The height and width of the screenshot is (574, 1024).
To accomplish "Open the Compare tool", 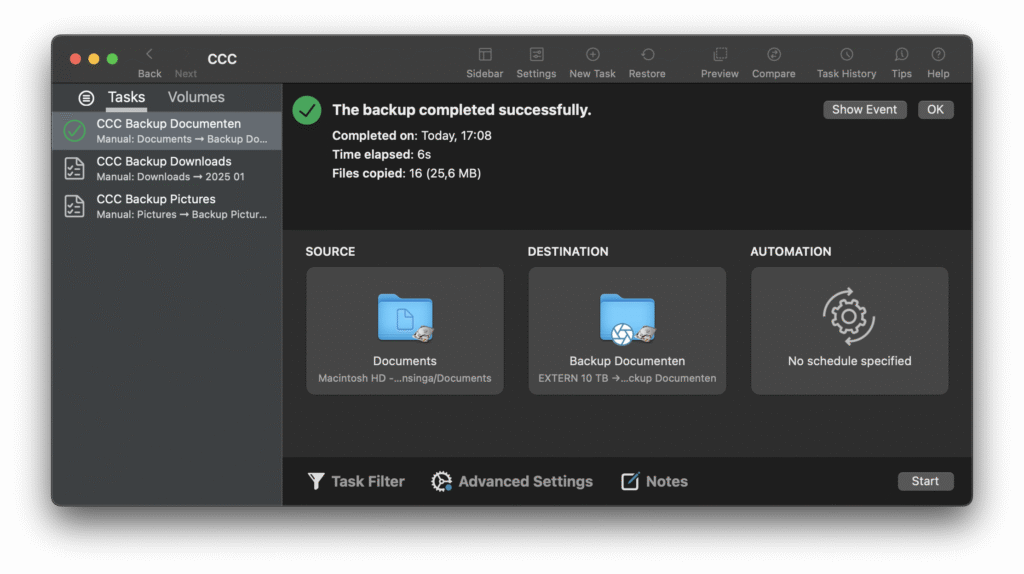I will pyautogui.click(x=774, y=54).
